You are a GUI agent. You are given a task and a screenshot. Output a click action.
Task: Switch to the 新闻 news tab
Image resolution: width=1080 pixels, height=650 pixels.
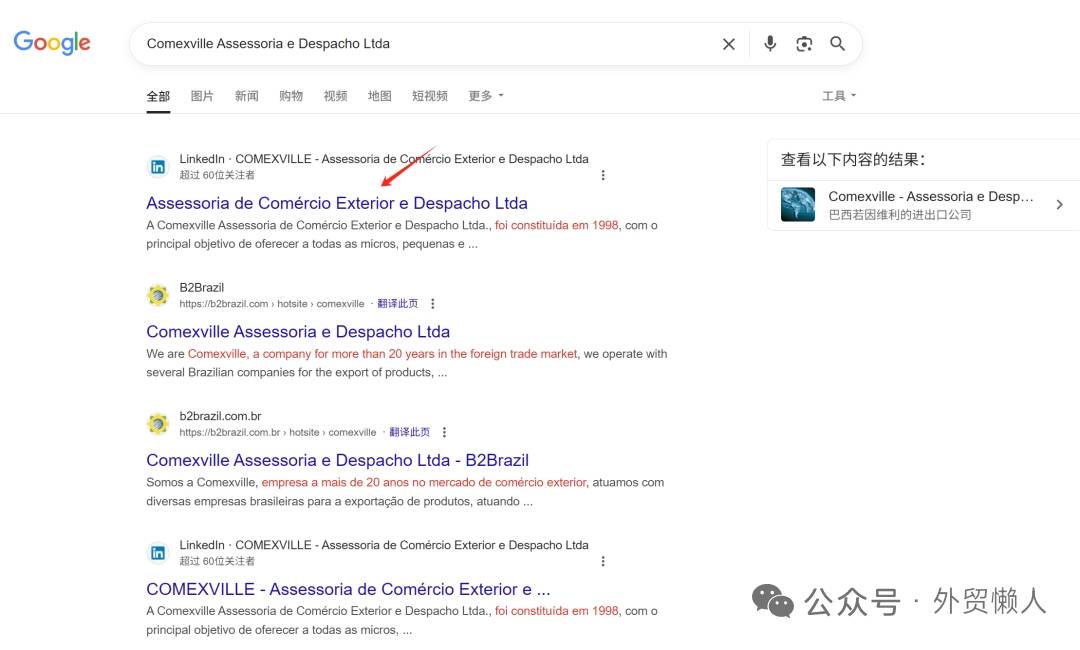tap(247, 96)
